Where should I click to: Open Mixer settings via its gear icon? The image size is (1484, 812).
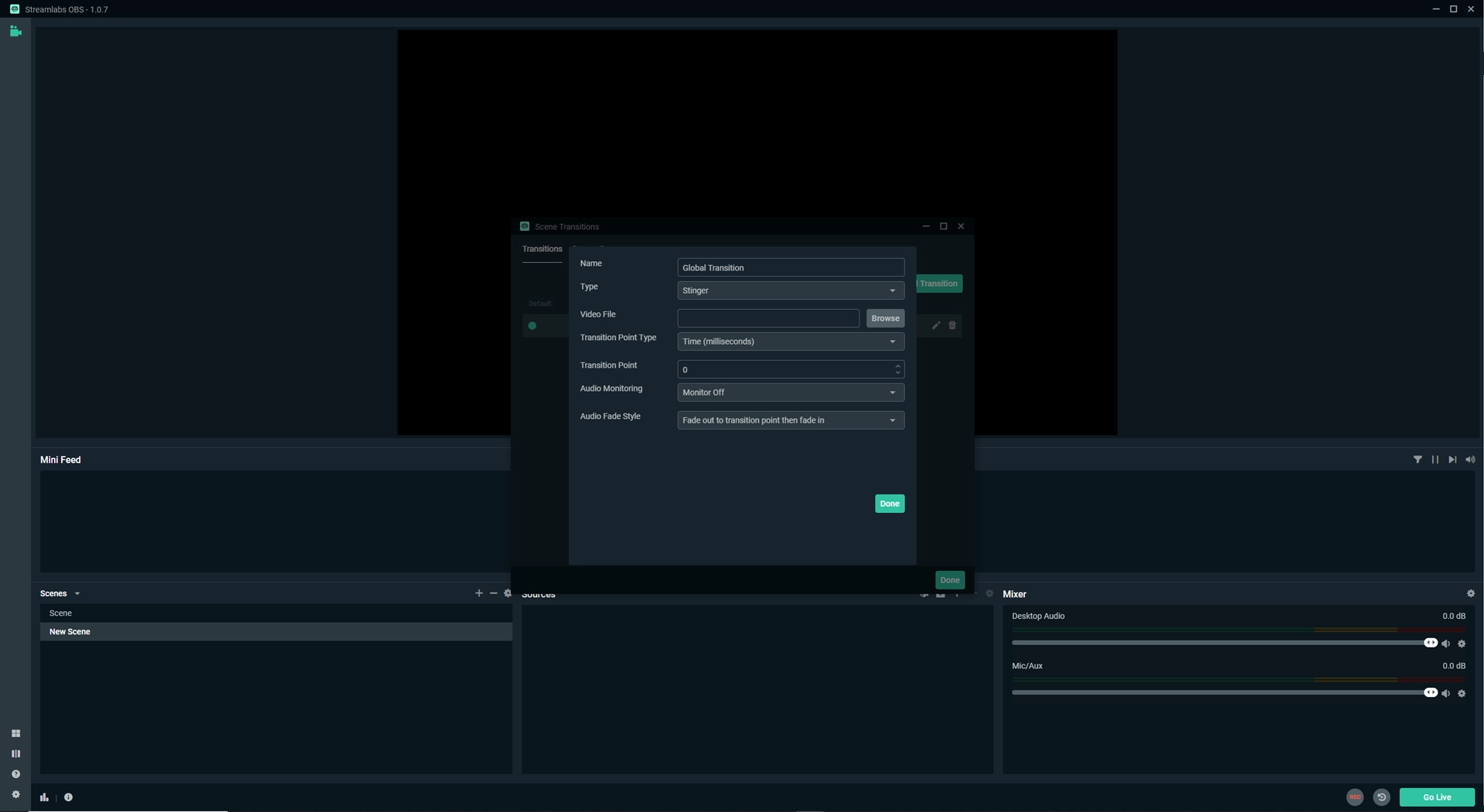(x=1471, y=593)
